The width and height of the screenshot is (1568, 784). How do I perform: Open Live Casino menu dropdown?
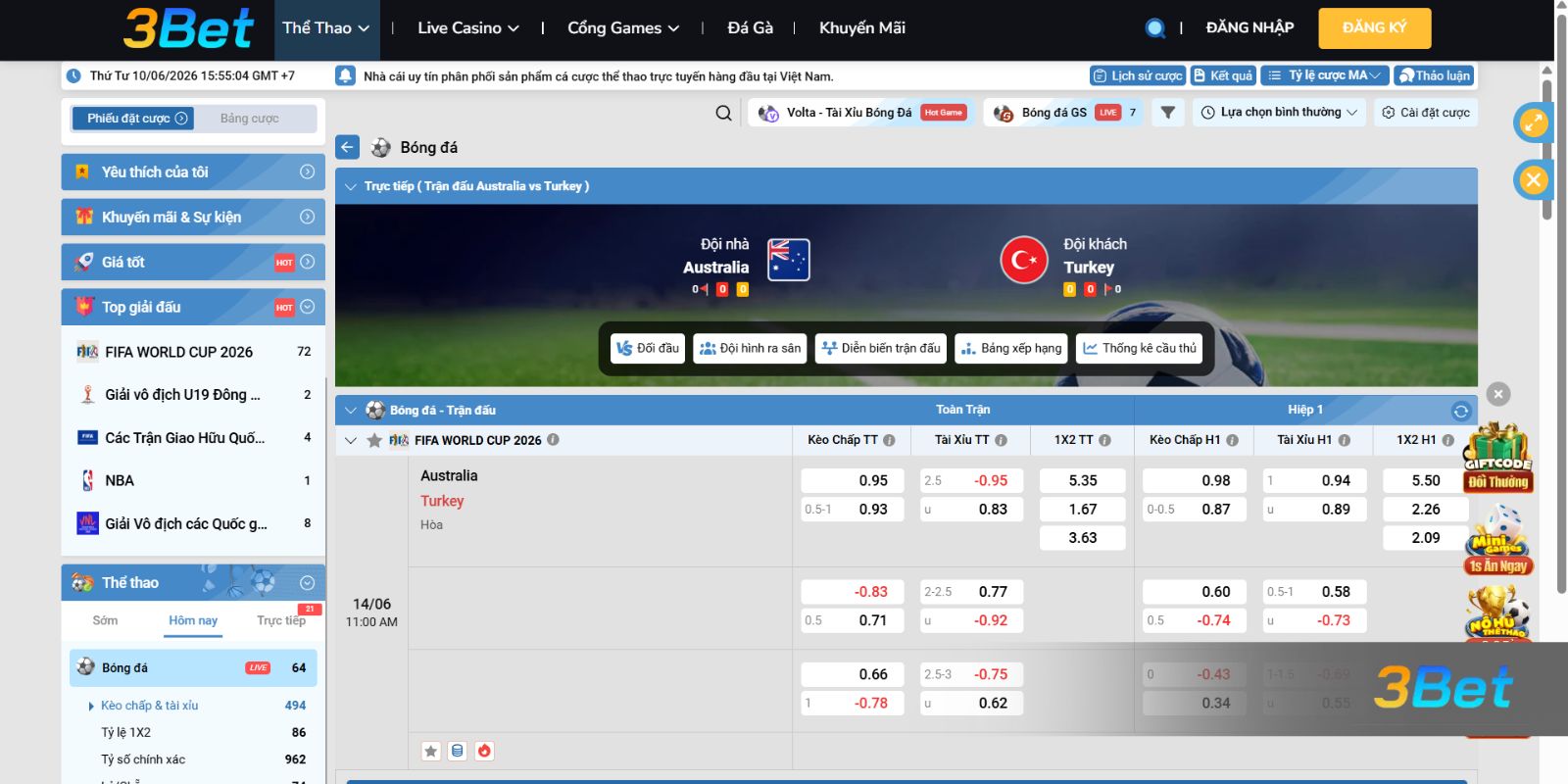pyautogui.click(x=468, y=28)
